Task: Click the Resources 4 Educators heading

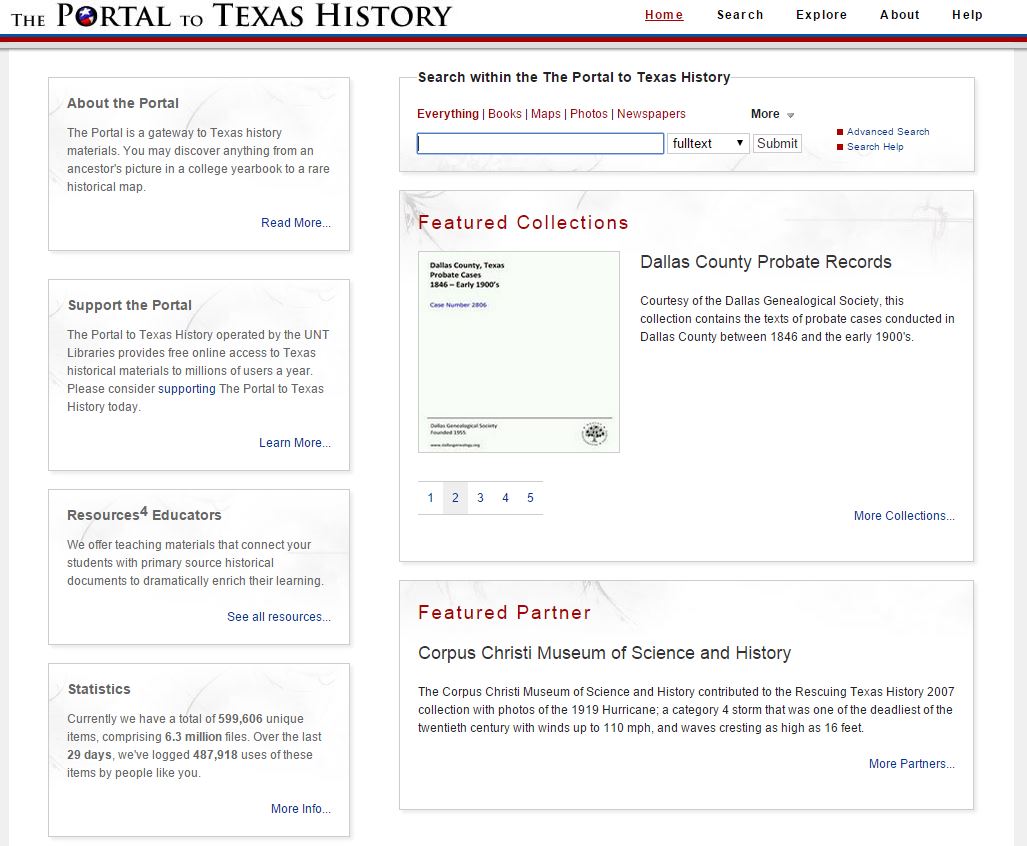Action: pyautogui.click(x=144, y=514)
